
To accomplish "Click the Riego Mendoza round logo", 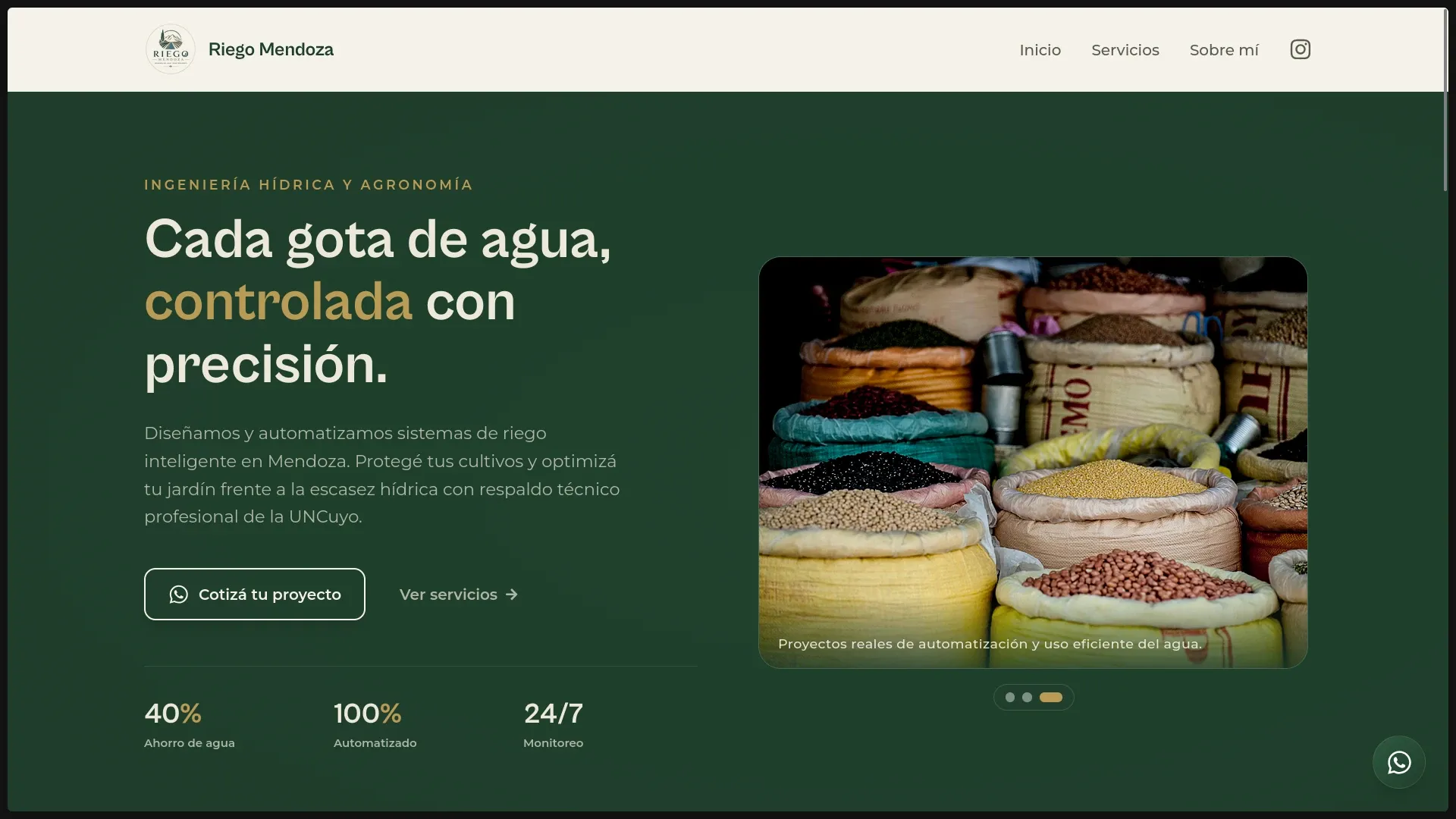I will [x=171, y=49].
